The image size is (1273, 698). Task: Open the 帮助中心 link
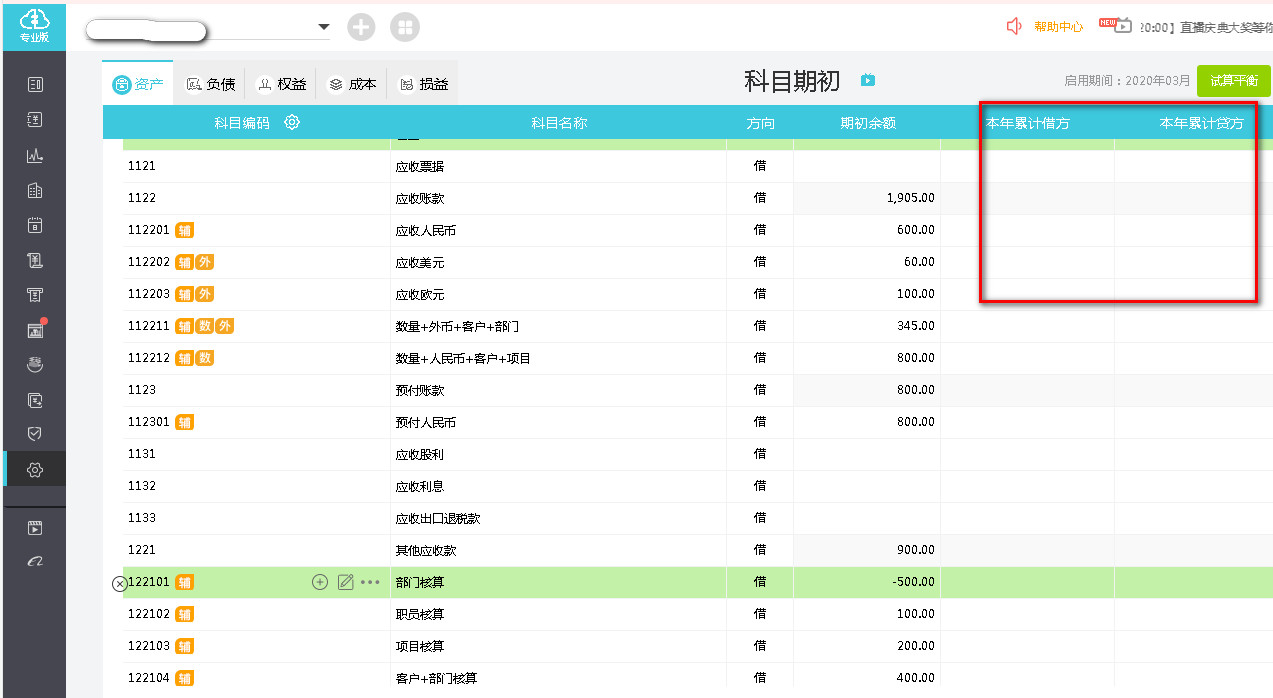click(1058, 27)
